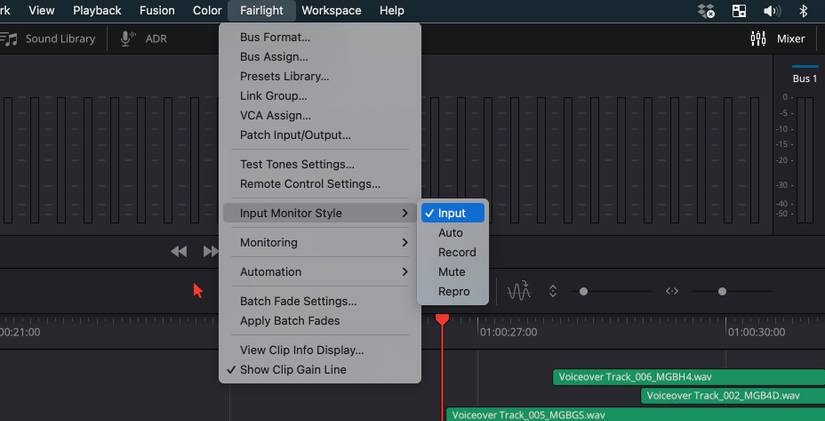The image size is (825, 421).
Task: Click the vertical track height arrows icon
Action: point(552,291)
